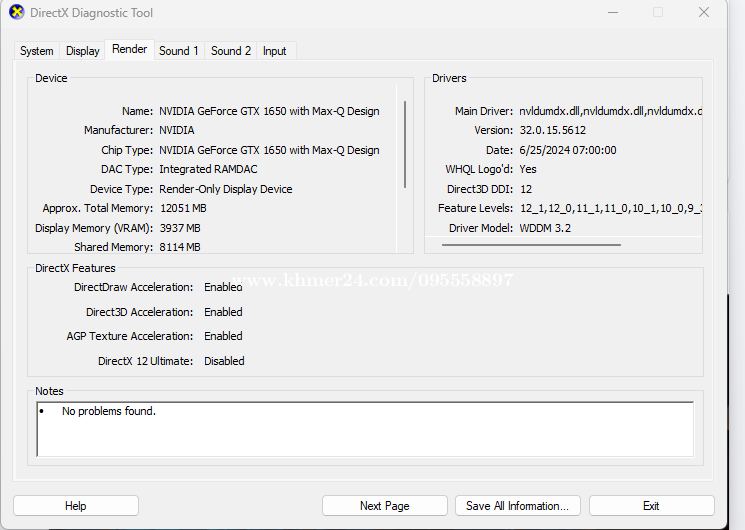The height and width of the screenshot is (530, 745).
Task: Click the AGP Texture Acceleration Enabled value
Action: [x=223, y=336]
